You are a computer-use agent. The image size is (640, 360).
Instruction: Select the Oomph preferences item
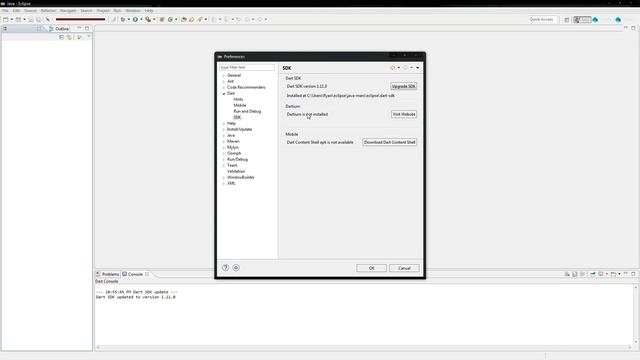[234, 153]
